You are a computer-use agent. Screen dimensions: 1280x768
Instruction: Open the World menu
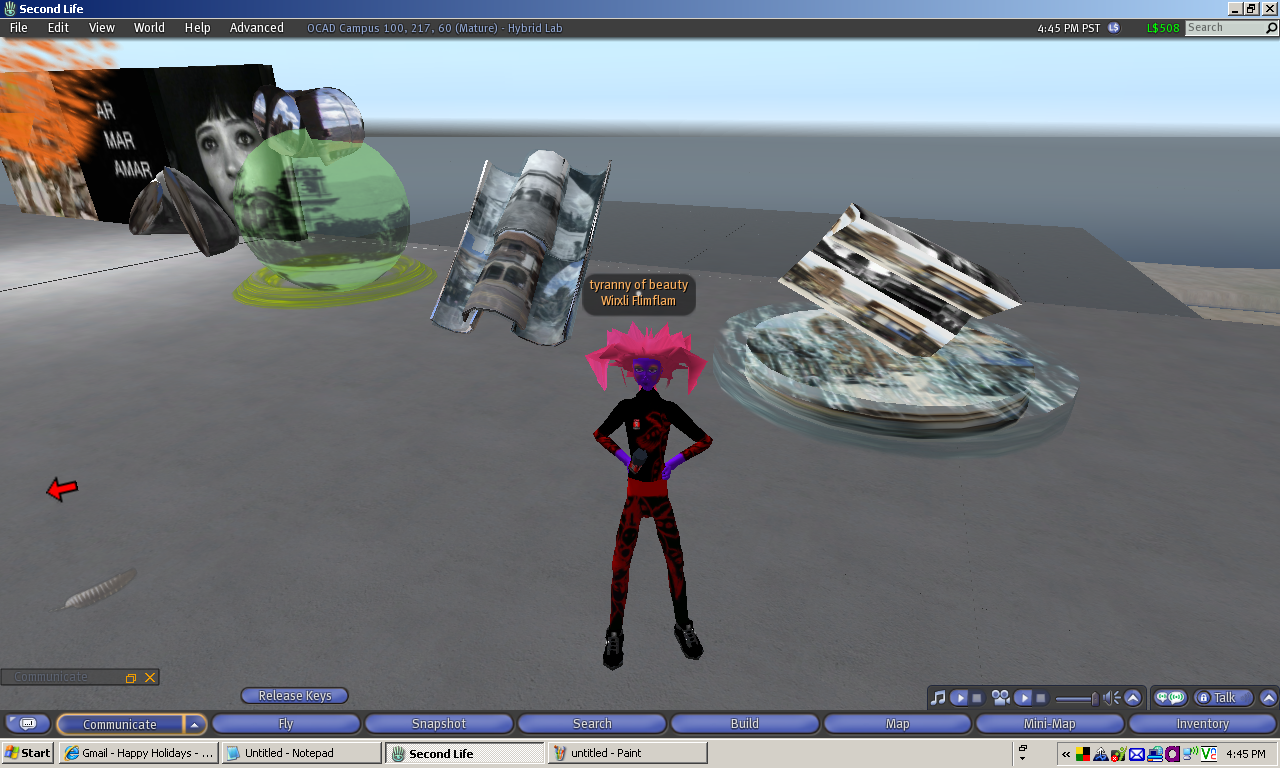pos(149,28)
